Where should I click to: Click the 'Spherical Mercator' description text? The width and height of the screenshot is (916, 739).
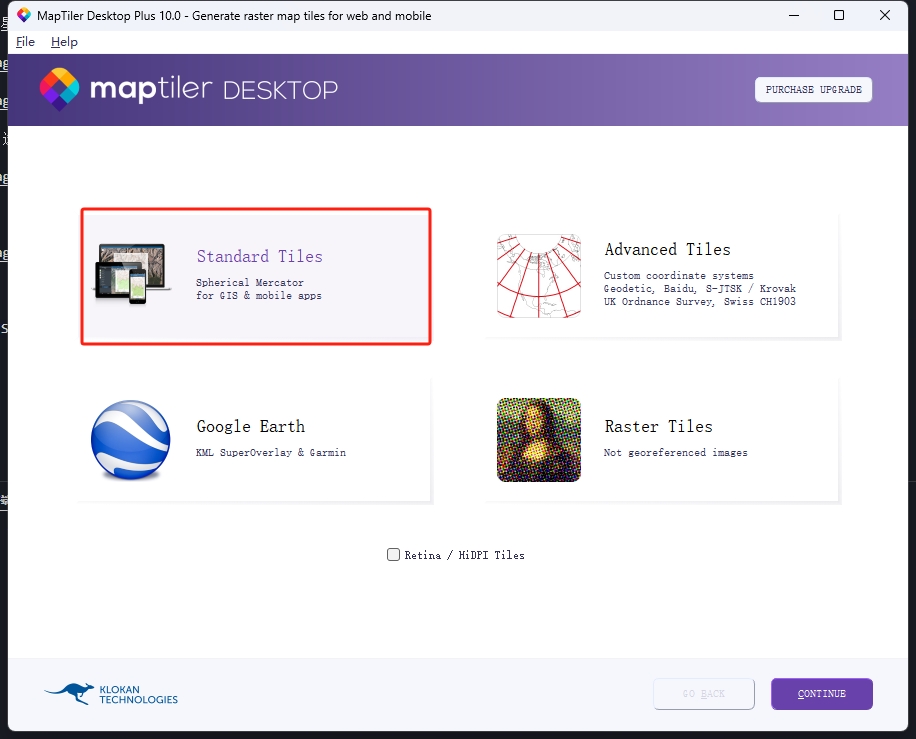click(x=250, y=282)
